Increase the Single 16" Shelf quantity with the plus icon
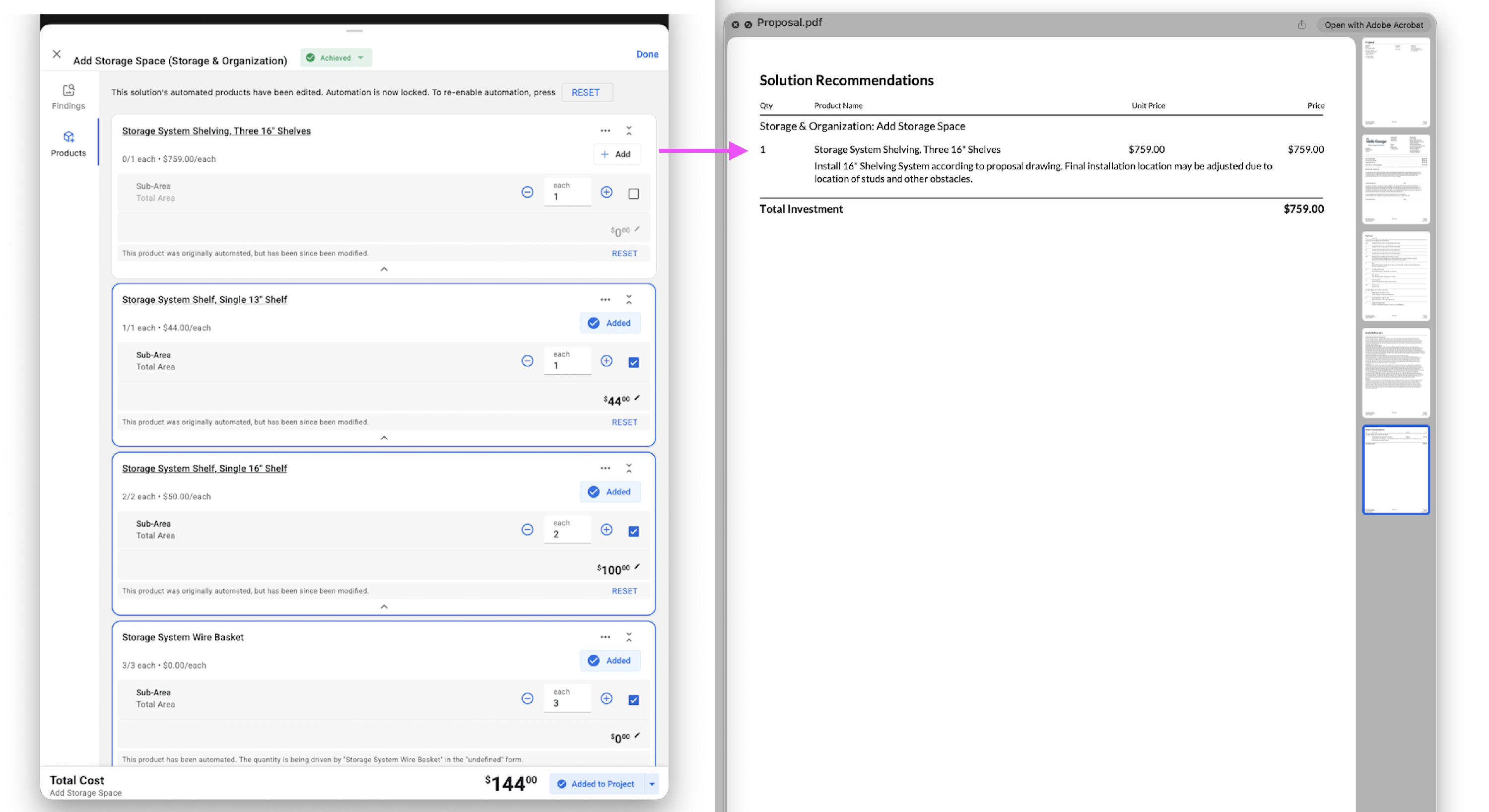The width and height of the screenshot is (1489, 812). [x=606, y=530]
